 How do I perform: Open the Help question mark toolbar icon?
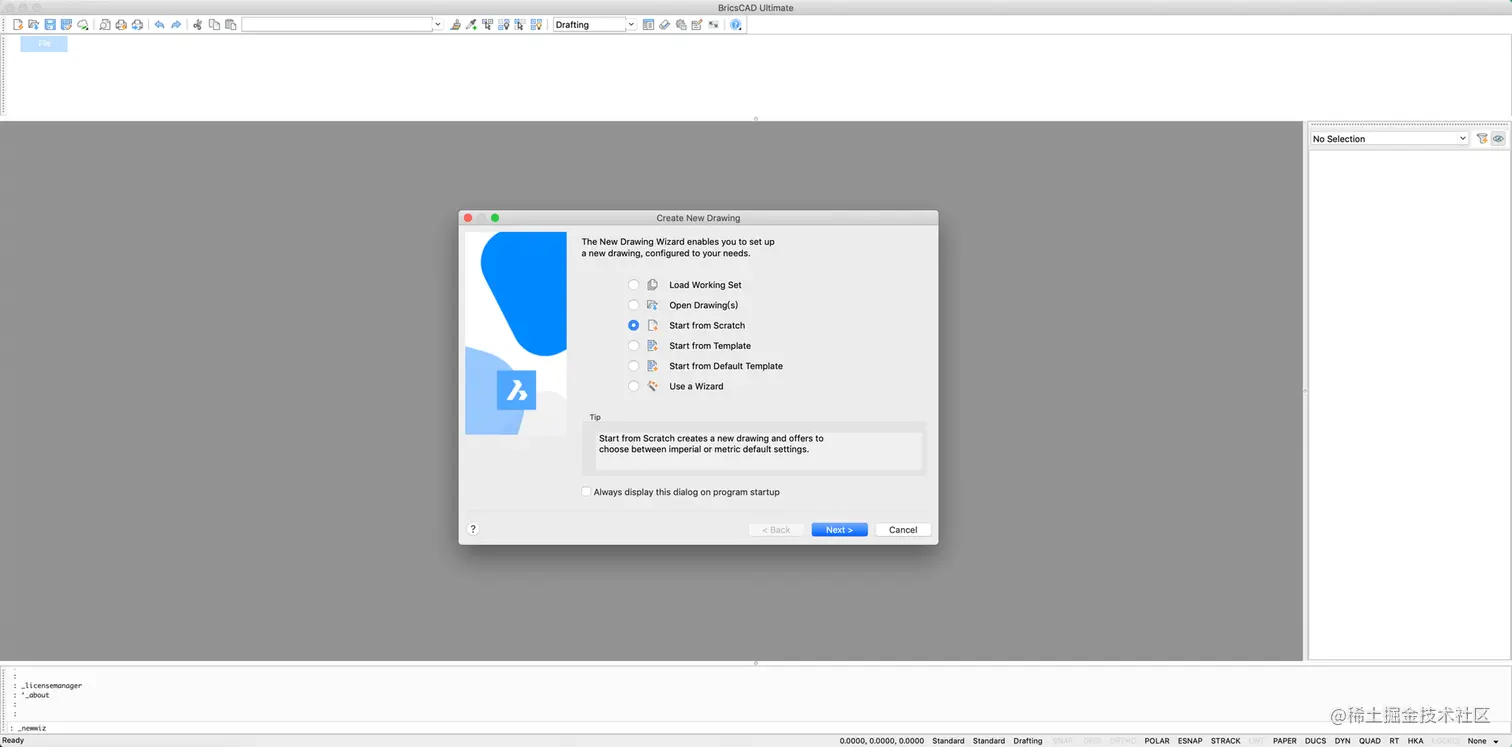[736, 24]
